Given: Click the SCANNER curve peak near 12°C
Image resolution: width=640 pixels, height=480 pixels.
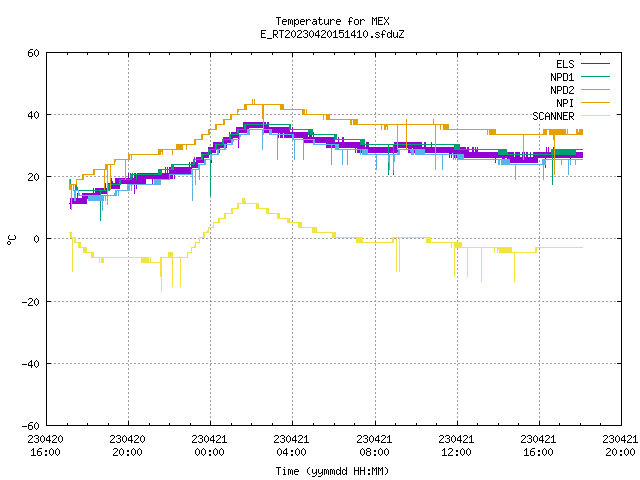Looking at the screenshot, I should (x=244, y=200).
